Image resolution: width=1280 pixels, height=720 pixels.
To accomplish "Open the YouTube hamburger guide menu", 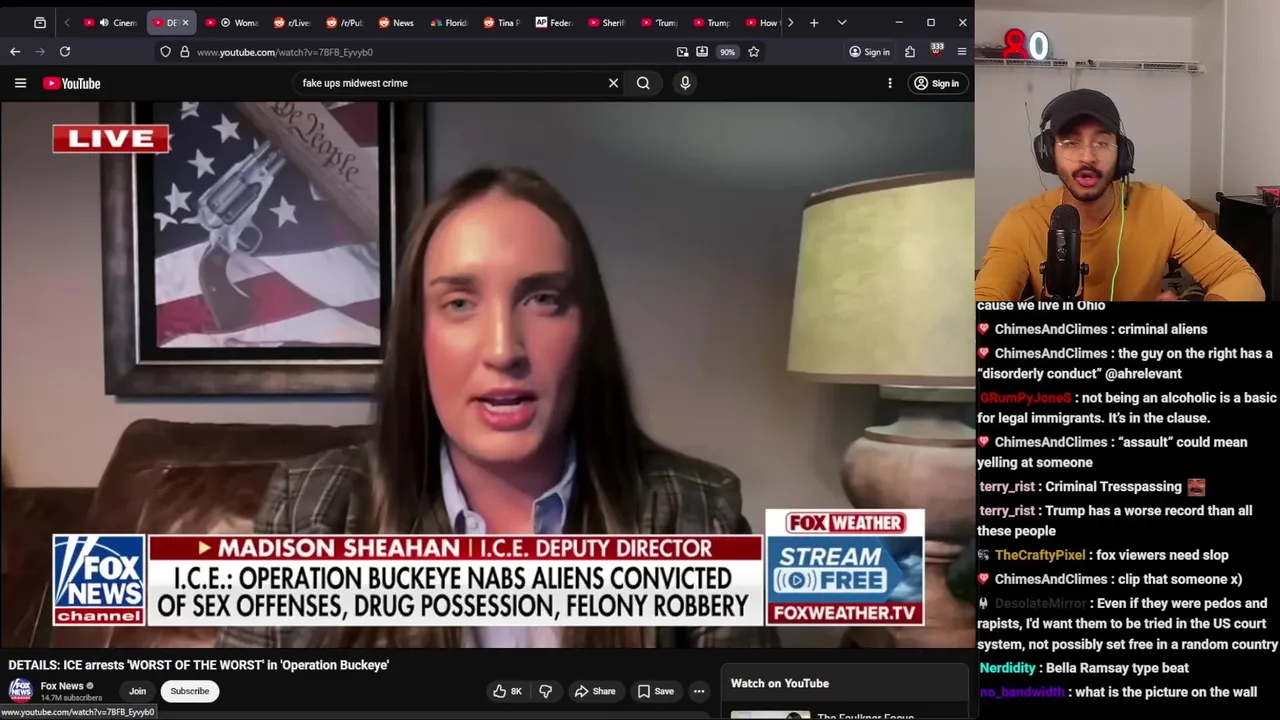I will (20, 83).
